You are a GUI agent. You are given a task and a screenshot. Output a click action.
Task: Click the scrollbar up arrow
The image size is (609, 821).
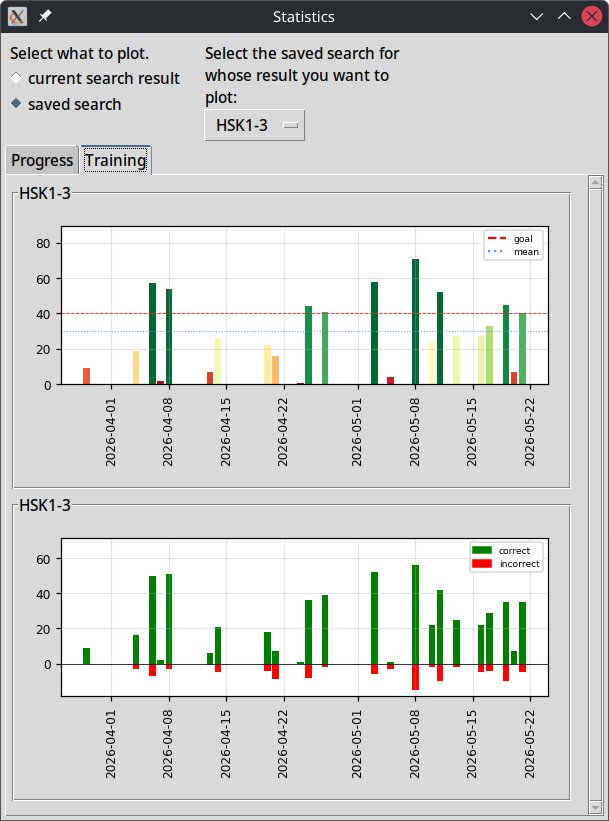[x=595, y=183]
